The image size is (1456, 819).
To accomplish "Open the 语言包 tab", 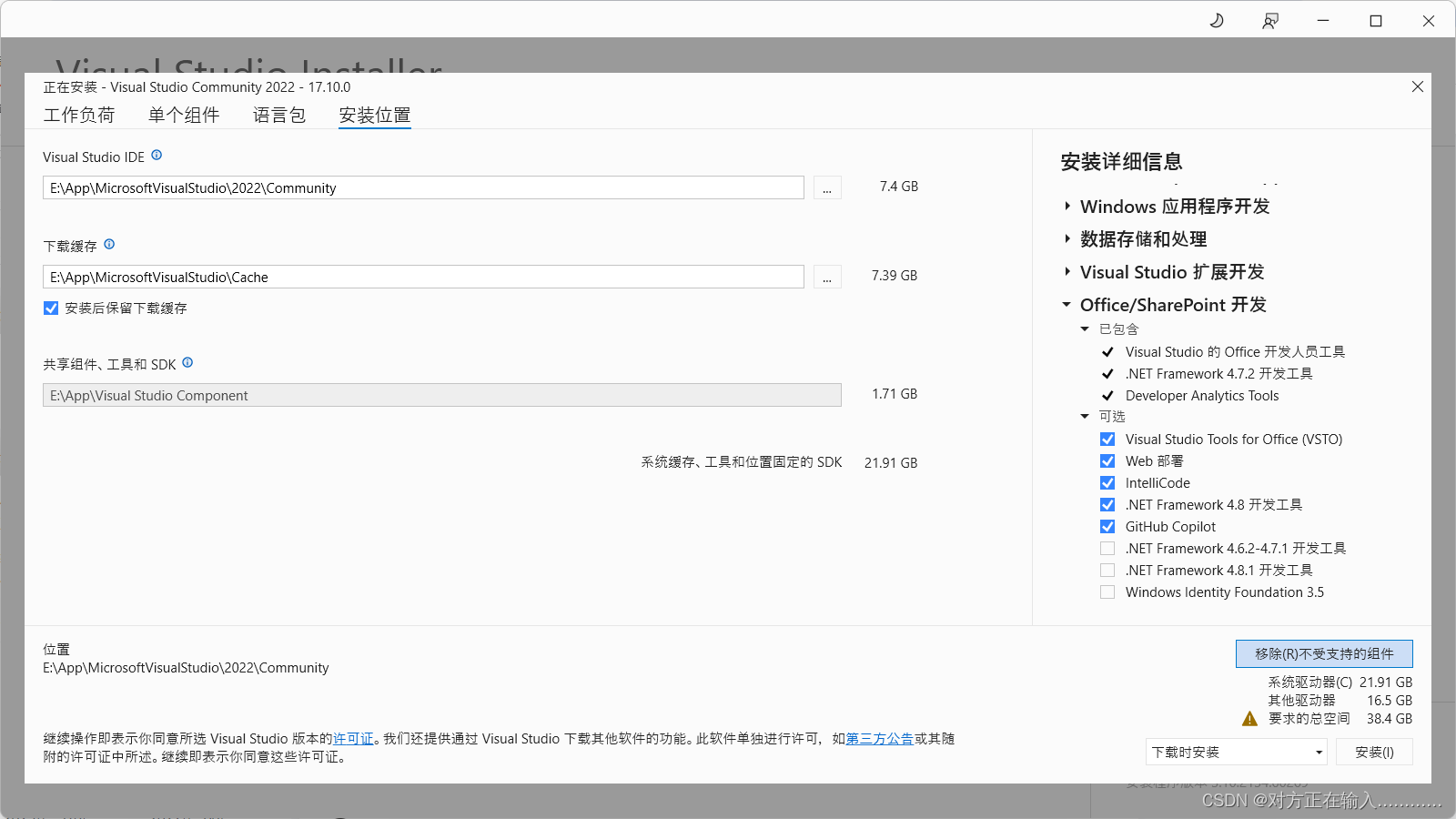I will pyautogui.click(x=279, y=116).
